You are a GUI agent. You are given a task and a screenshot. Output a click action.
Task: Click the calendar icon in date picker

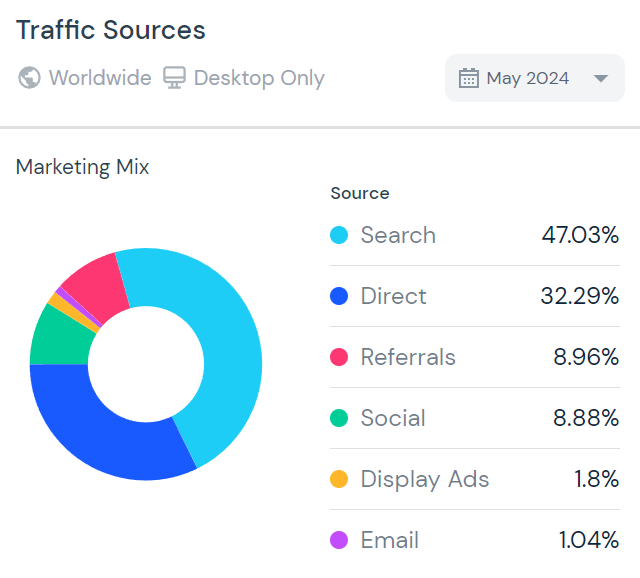(x=469, y=78)
